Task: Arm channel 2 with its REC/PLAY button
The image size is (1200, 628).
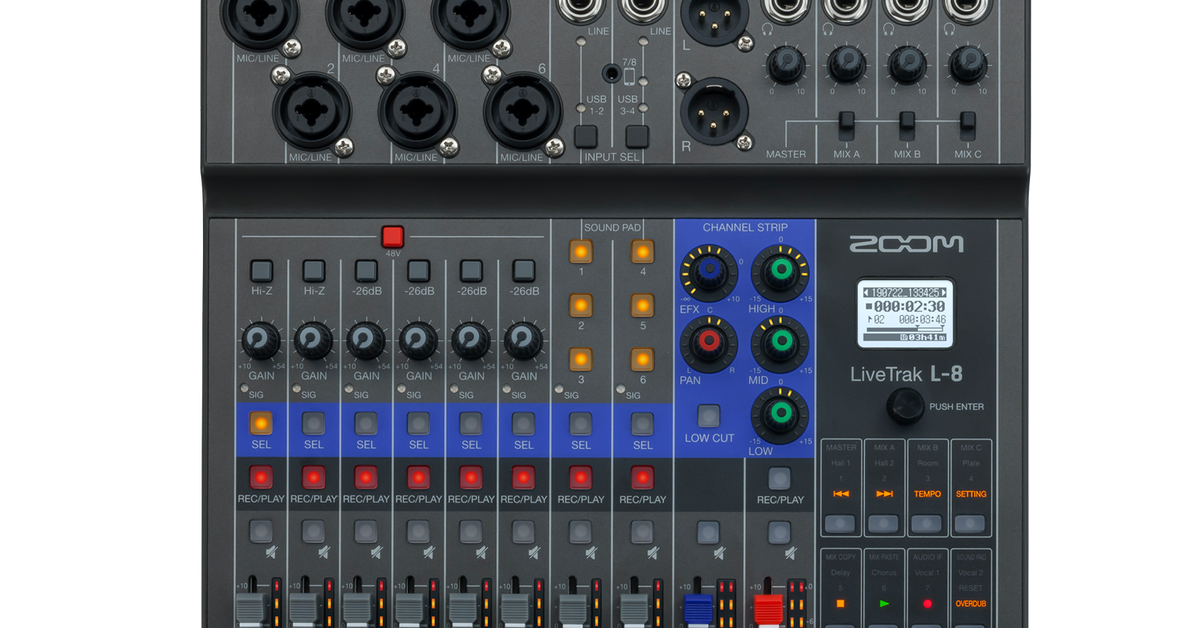Action: pos(315,477)
